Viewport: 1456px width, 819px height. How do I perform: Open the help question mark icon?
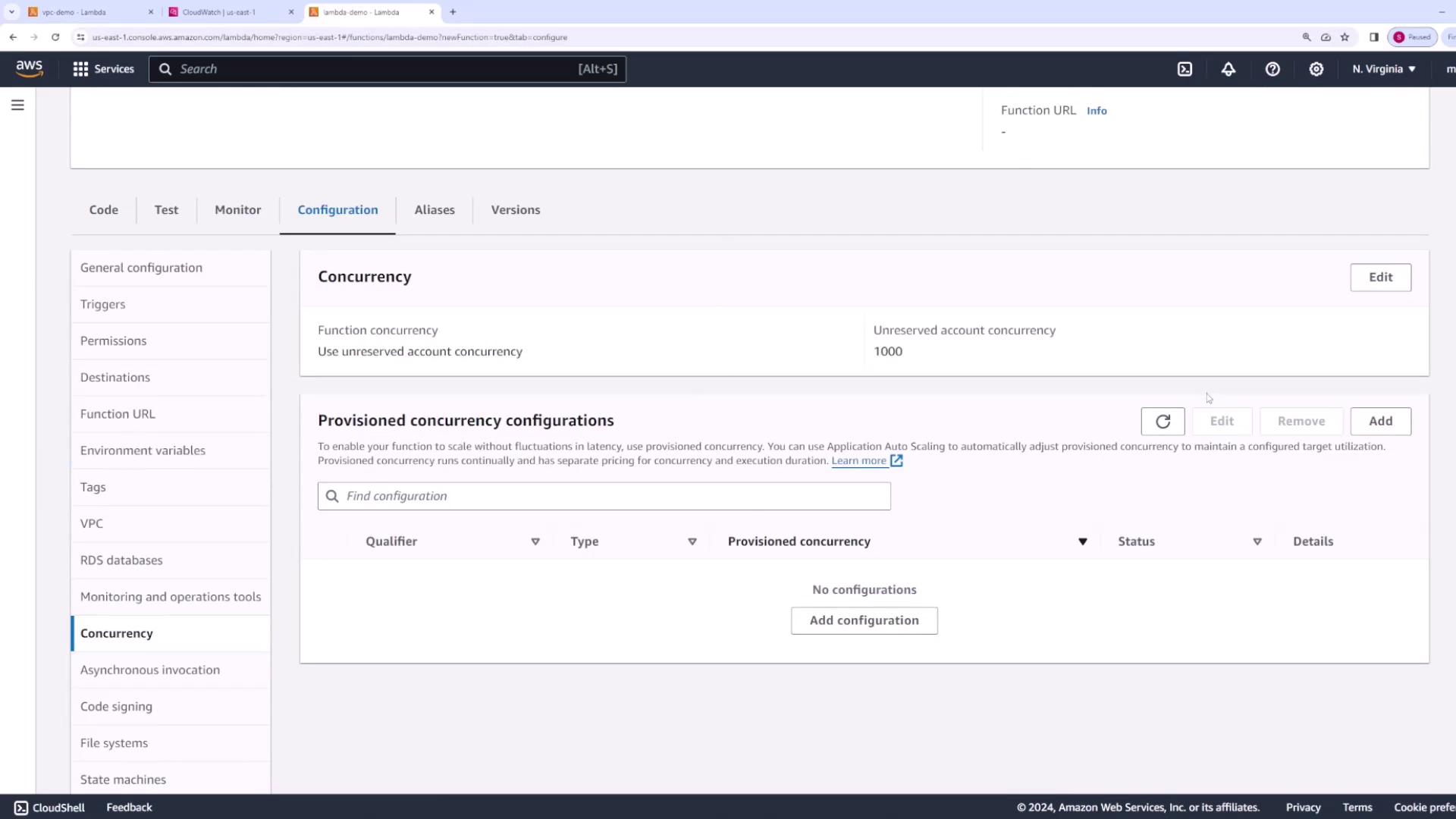pyautogui.click(x=1272, y=69)
